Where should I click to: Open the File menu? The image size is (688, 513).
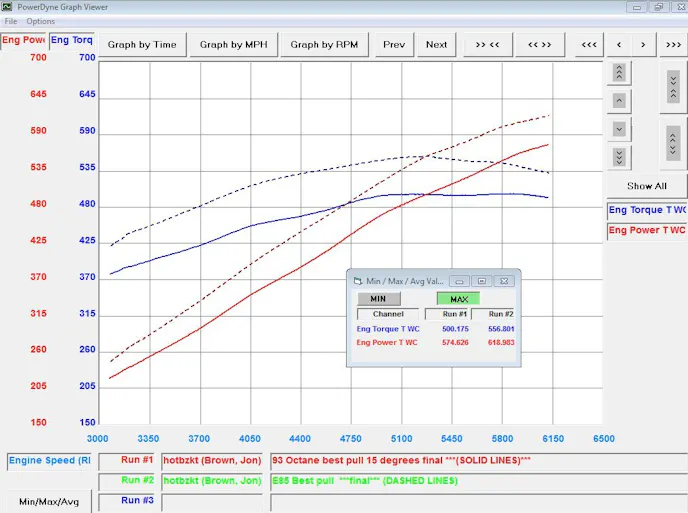(11, 21)
